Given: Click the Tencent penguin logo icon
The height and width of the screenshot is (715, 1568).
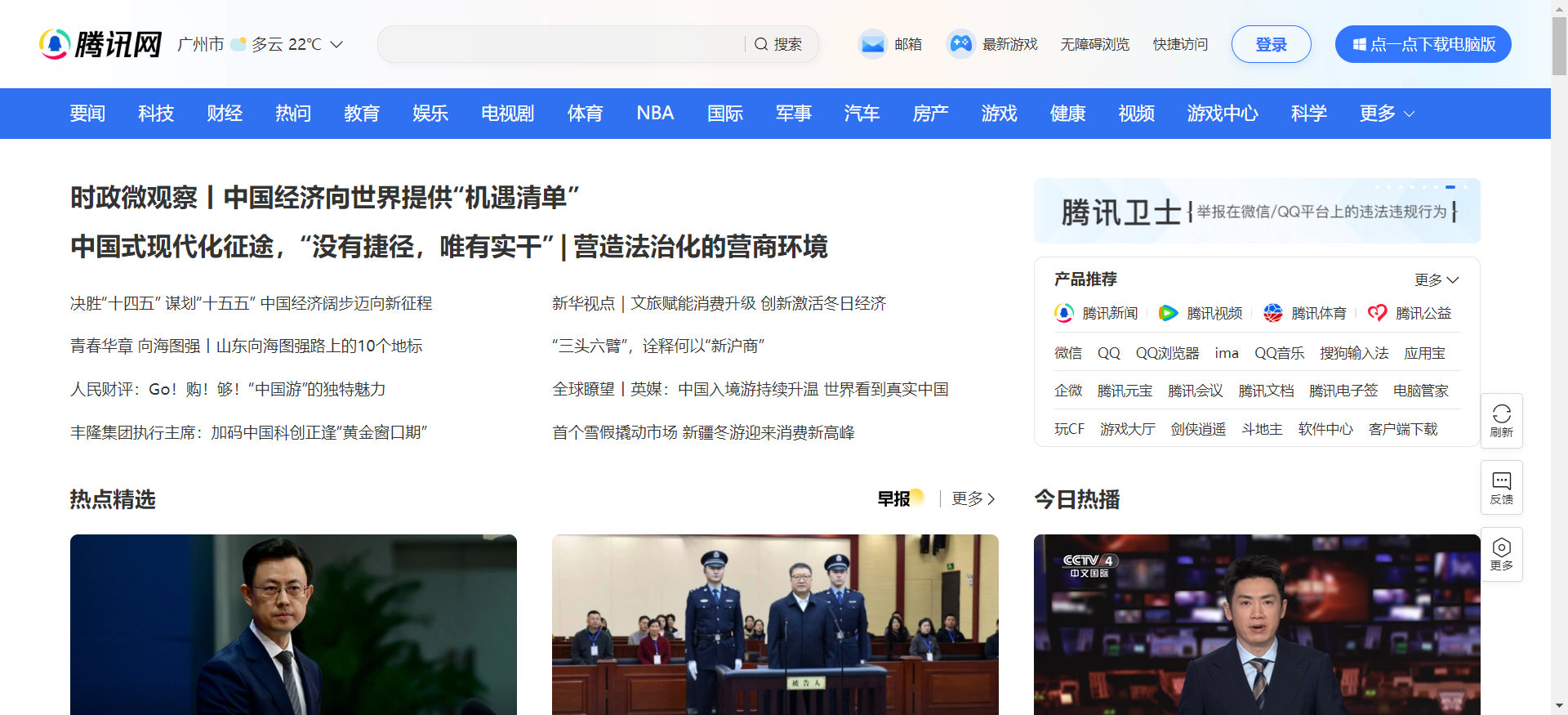Looking at the screenshot, I should point(55,44).
